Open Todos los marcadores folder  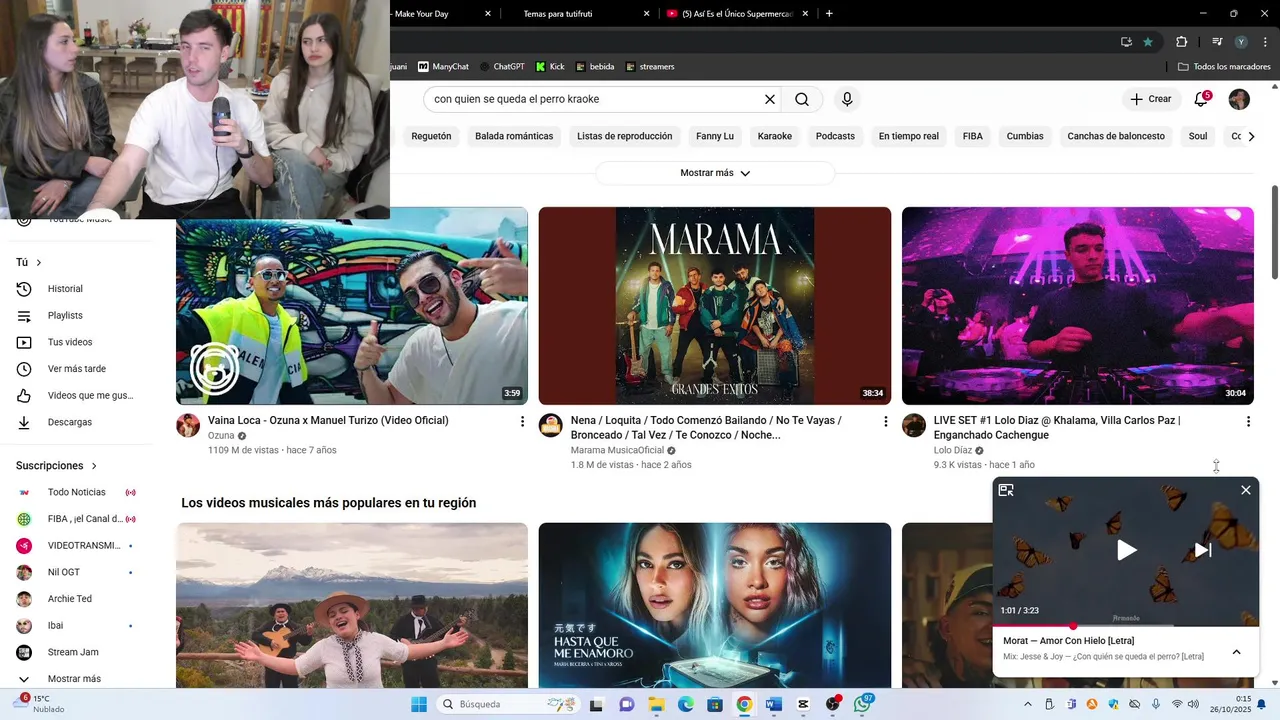1224,67
